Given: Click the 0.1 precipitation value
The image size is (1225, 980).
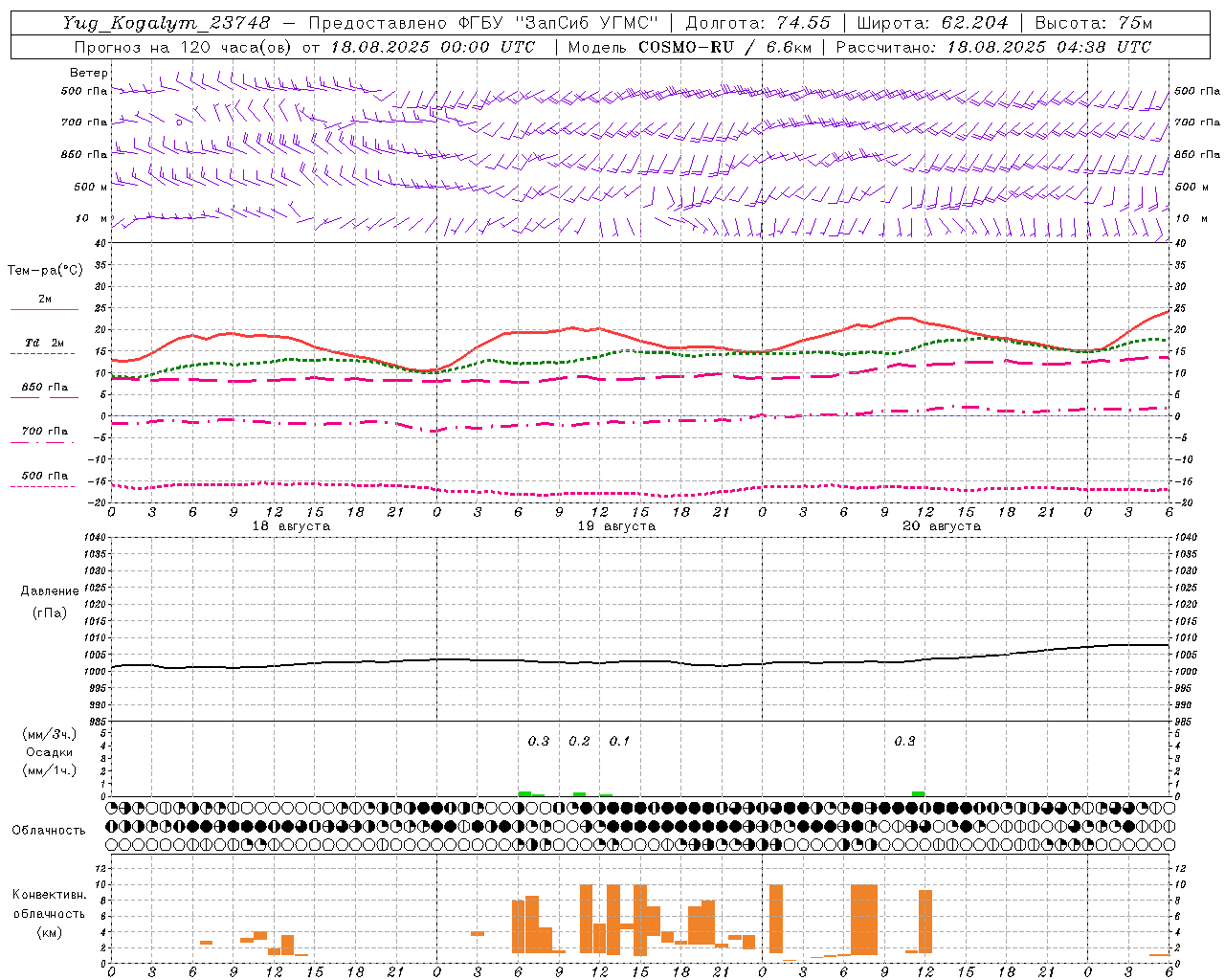Looking at the screenshot, I should (619, 741).
